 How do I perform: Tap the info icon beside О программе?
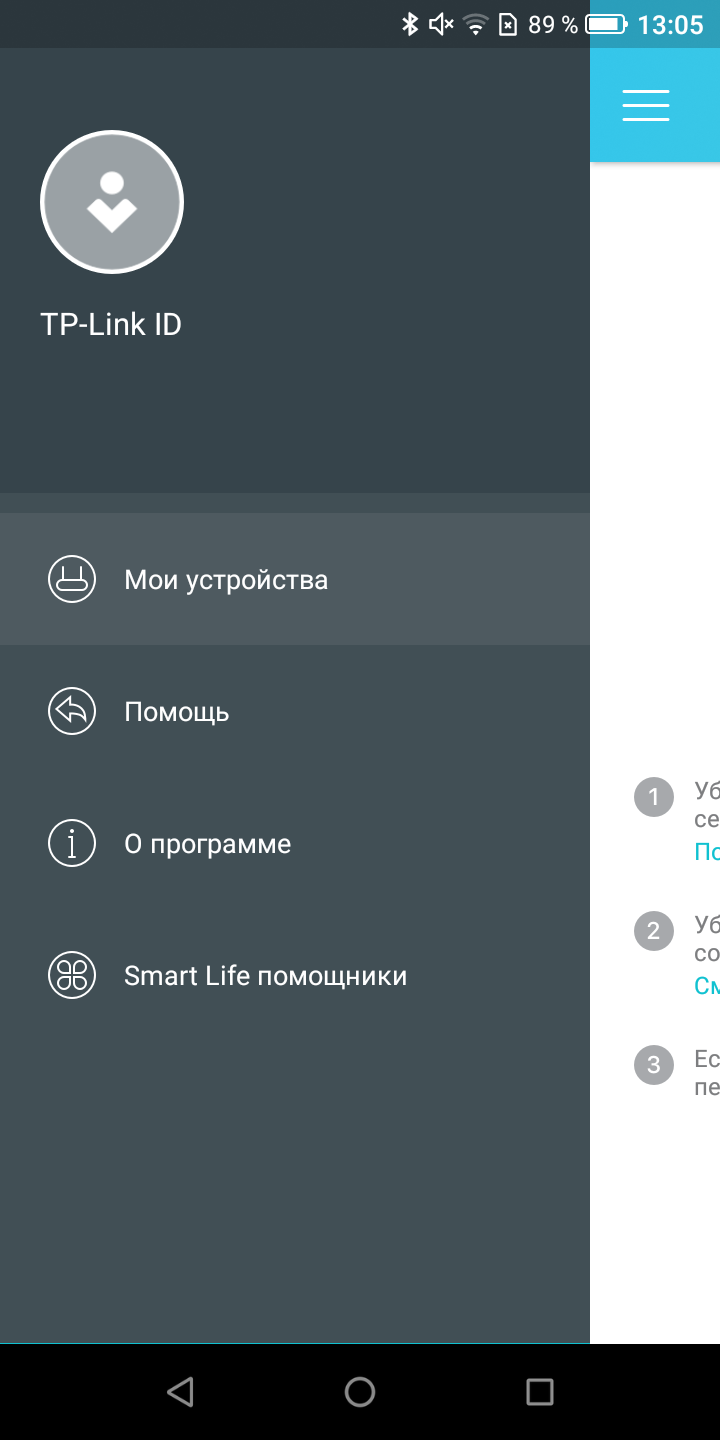coord(72,843)
